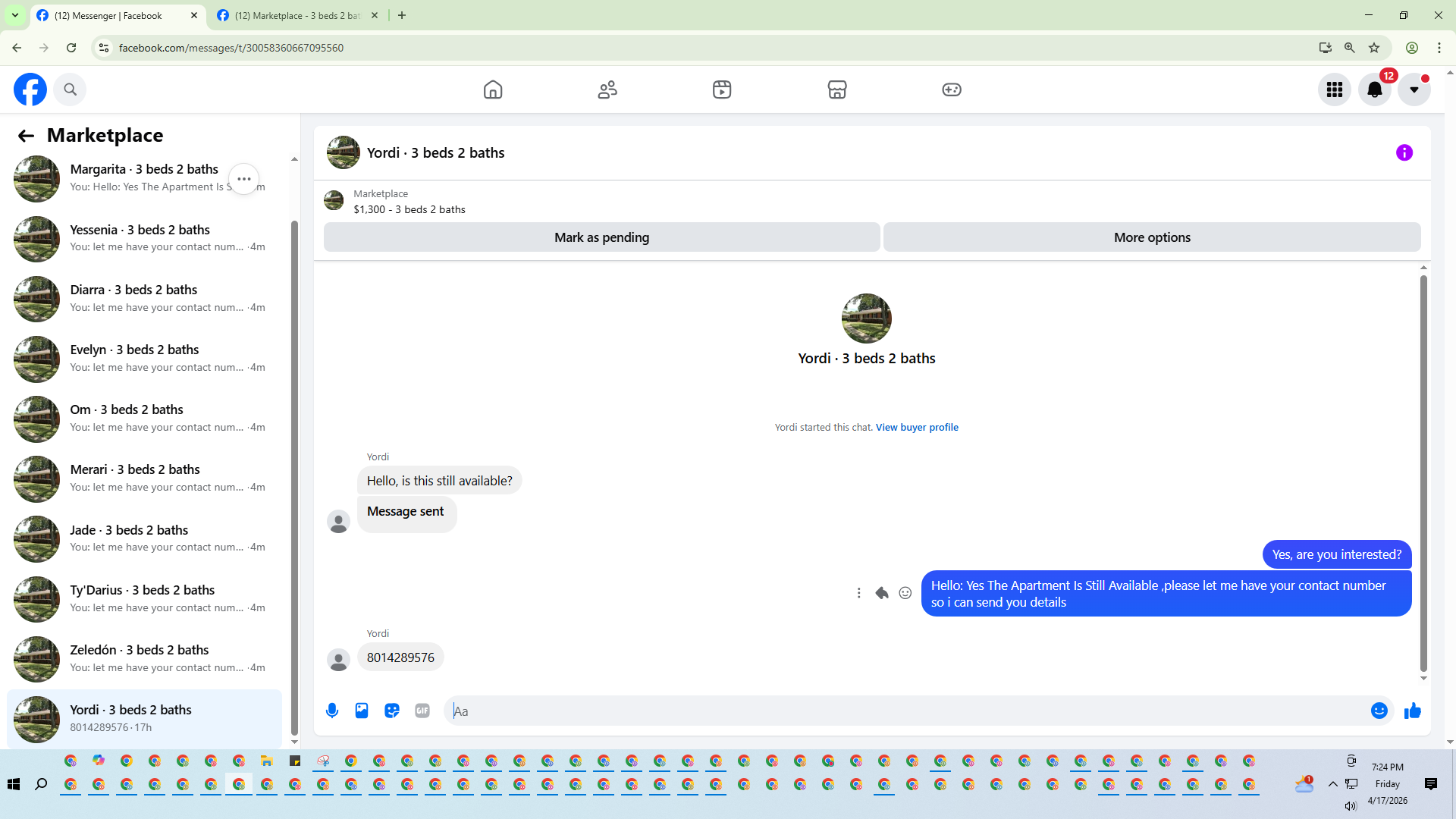
Task: Toggle conversation information panel
Action: pos(1404,152)
